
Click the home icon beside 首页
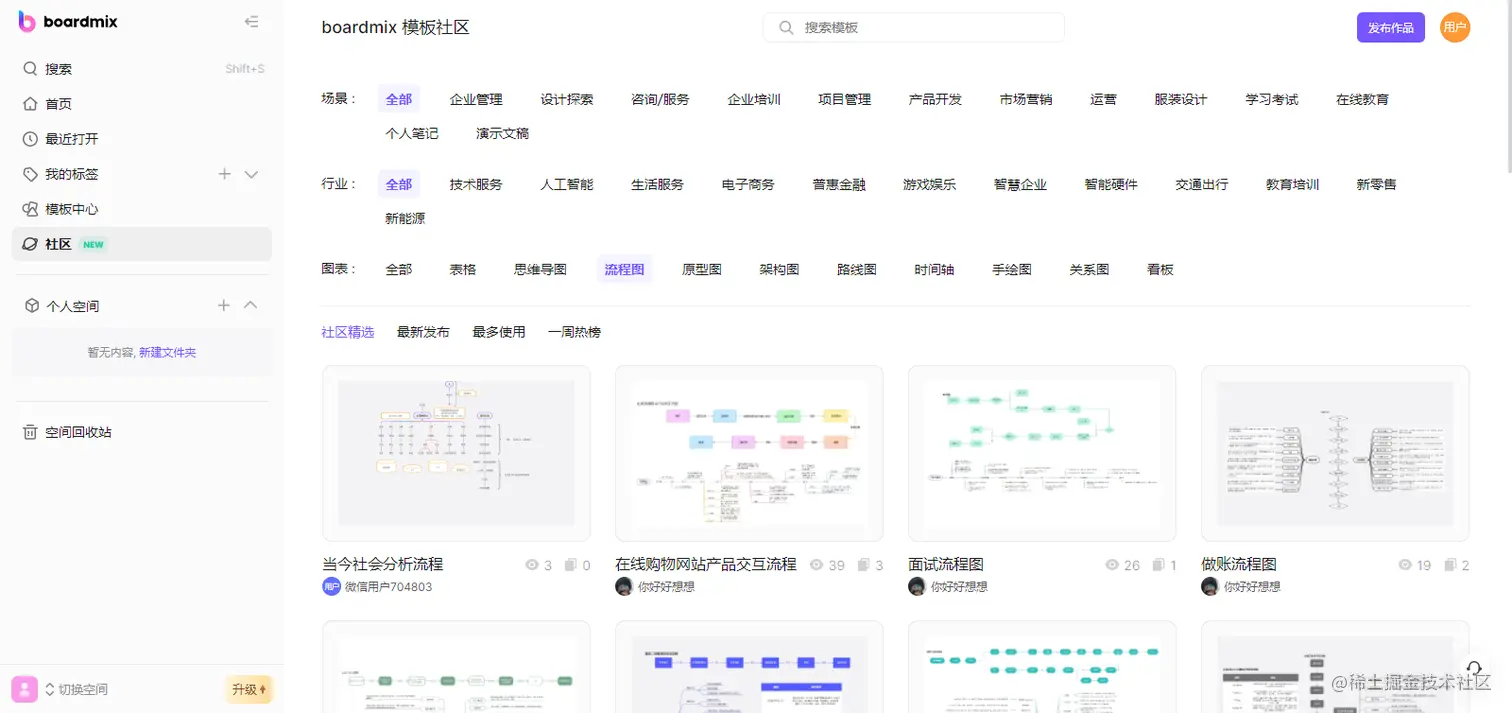pyautogui.click(x=31, y=104)
